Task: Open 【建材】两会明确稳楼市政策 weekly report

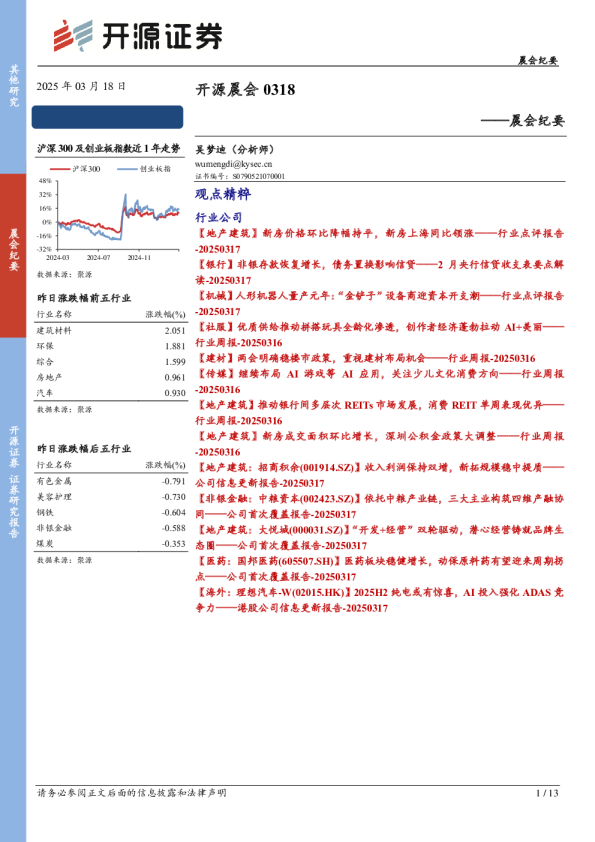Action: 365,358
